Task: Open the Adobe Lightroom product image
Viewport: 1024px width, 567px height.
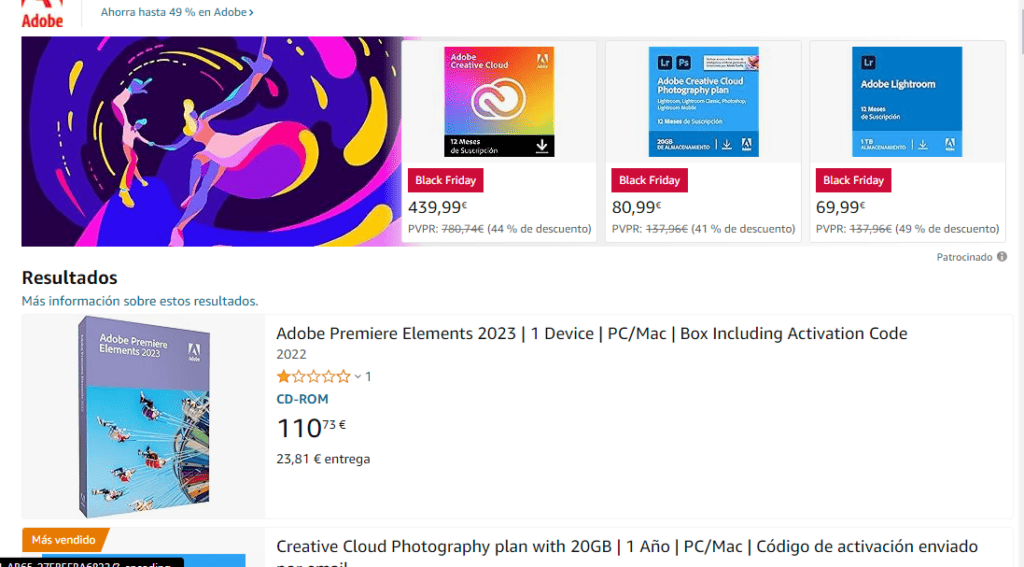Action: pyautogui.click(x=907, y=101)
